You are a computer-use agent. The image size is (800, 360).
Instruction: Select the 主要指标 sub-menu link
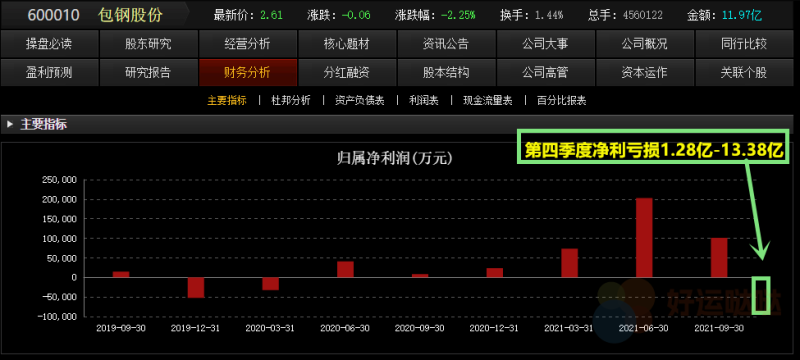[227, 100]
